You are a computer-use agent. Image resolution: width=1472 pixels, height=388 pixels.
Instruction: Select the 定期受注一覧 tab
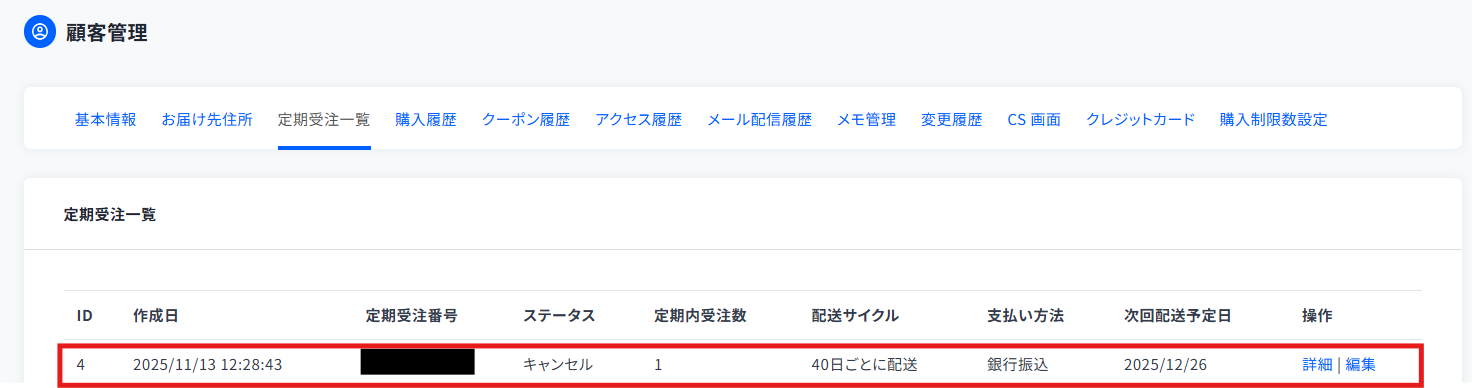(x=324, y=120)
